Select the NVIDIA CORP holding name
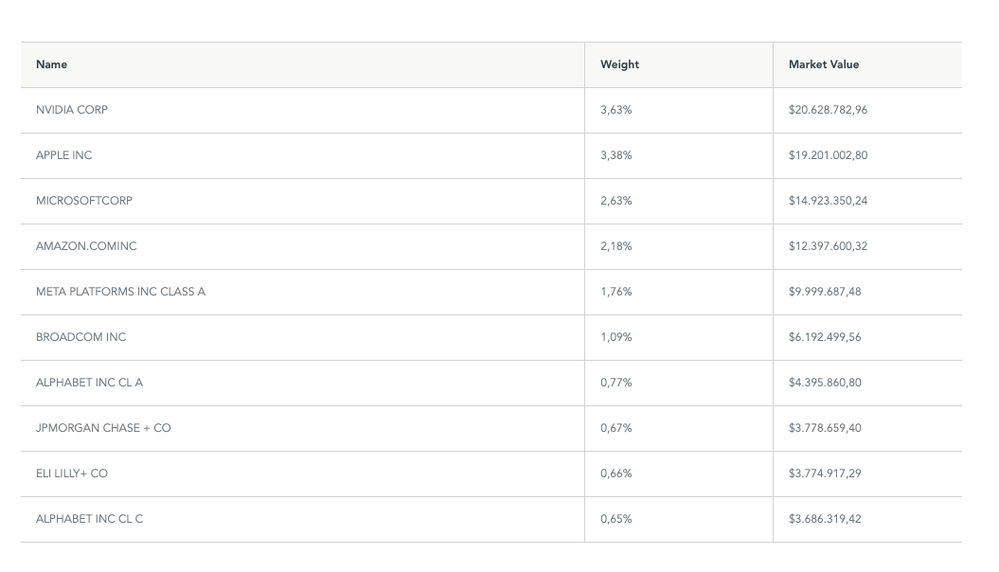 click(x=72, y=110)
